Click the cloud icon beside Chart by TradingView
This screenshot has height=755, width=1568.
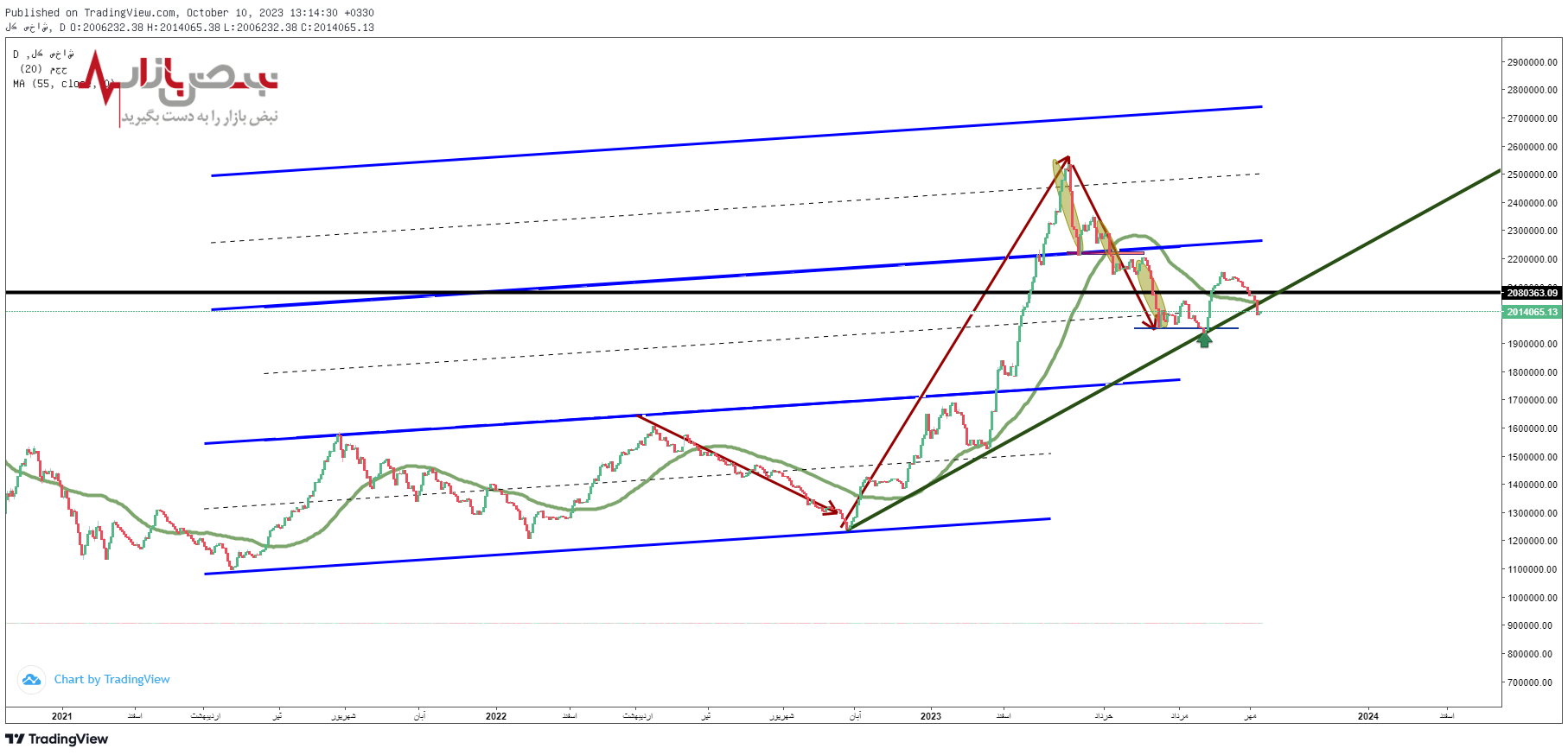click(x=31, y=680)
